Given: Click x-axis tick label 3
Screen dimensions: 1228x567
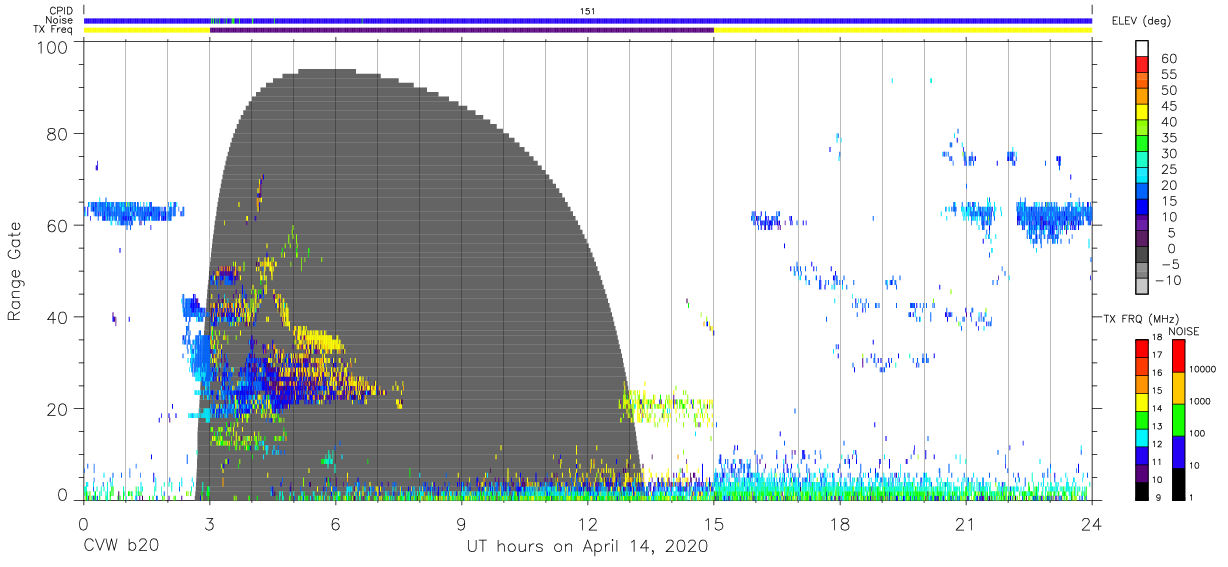Looking at the screenshot, I should [209, 523].
